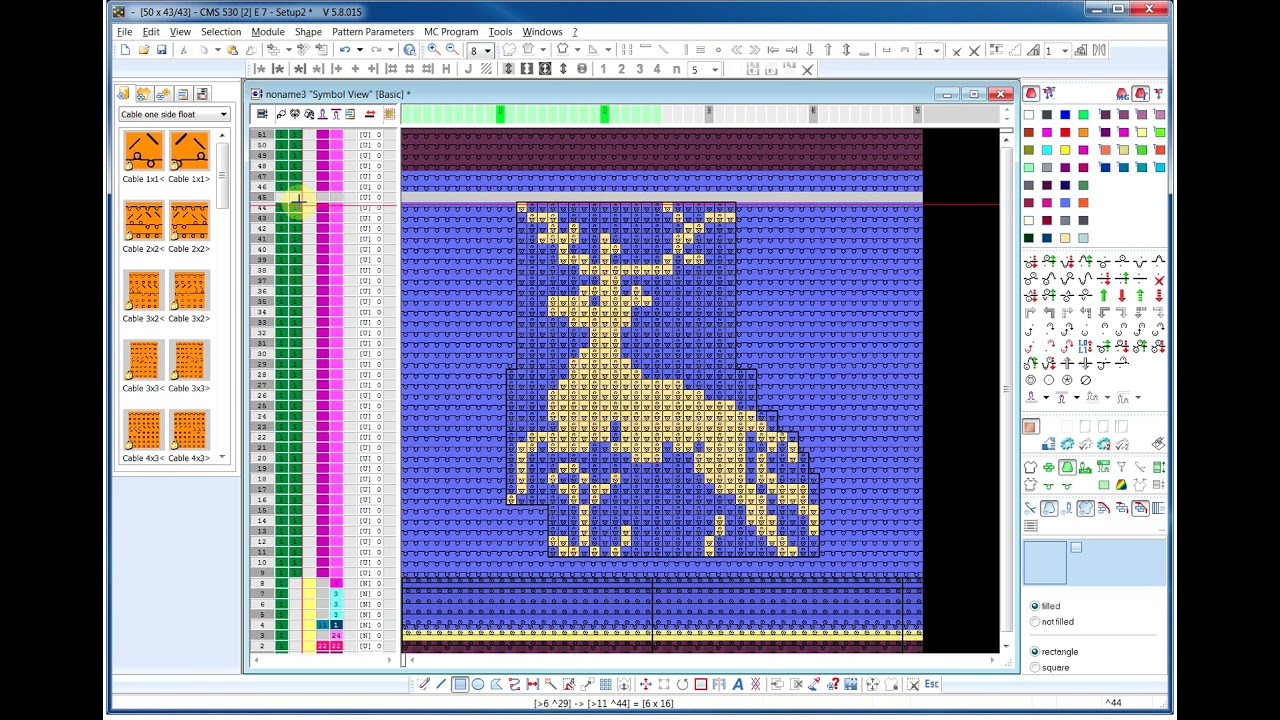The image size is (1280, 720).
Task: Select the polygon drawing tool
Action: tap(496, 684)
